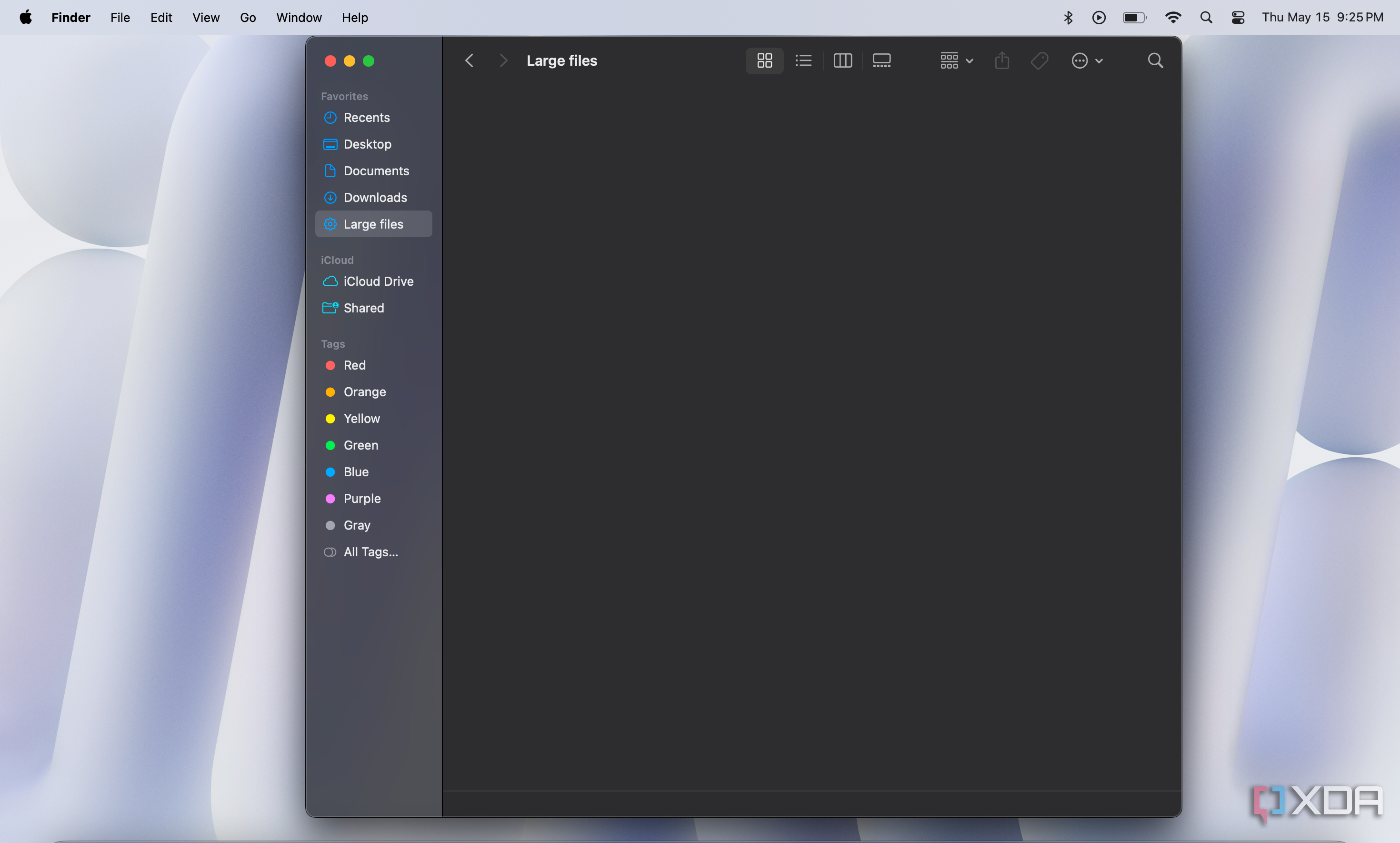Click the Share button in Finder toolbar
Screen dimensions: 1400x843
(1002, 61)
